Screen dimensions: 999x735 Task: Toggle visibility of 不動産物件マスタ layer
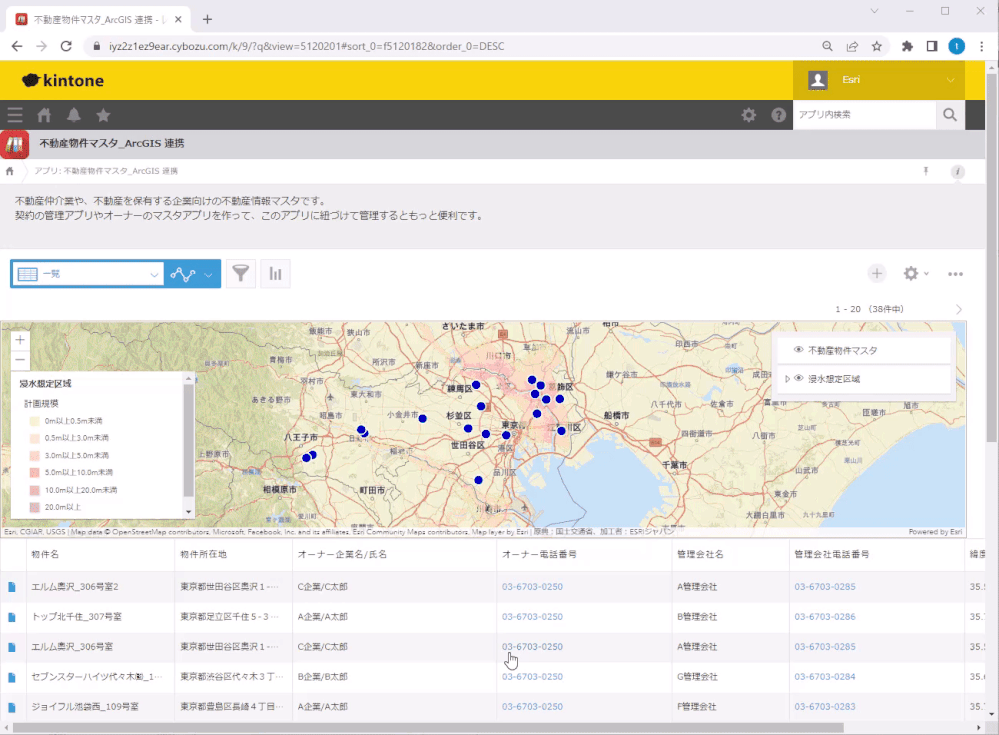coord(799,350)
